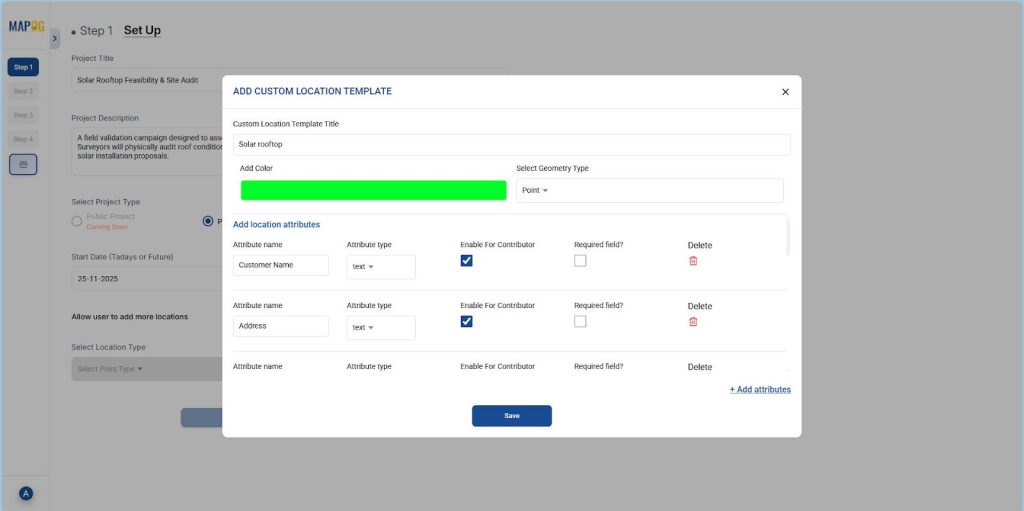Click the ADD CUSTOM LOCATION TEMPLATE title
This screenshot has width=1024, height=511.
(312, 91)
